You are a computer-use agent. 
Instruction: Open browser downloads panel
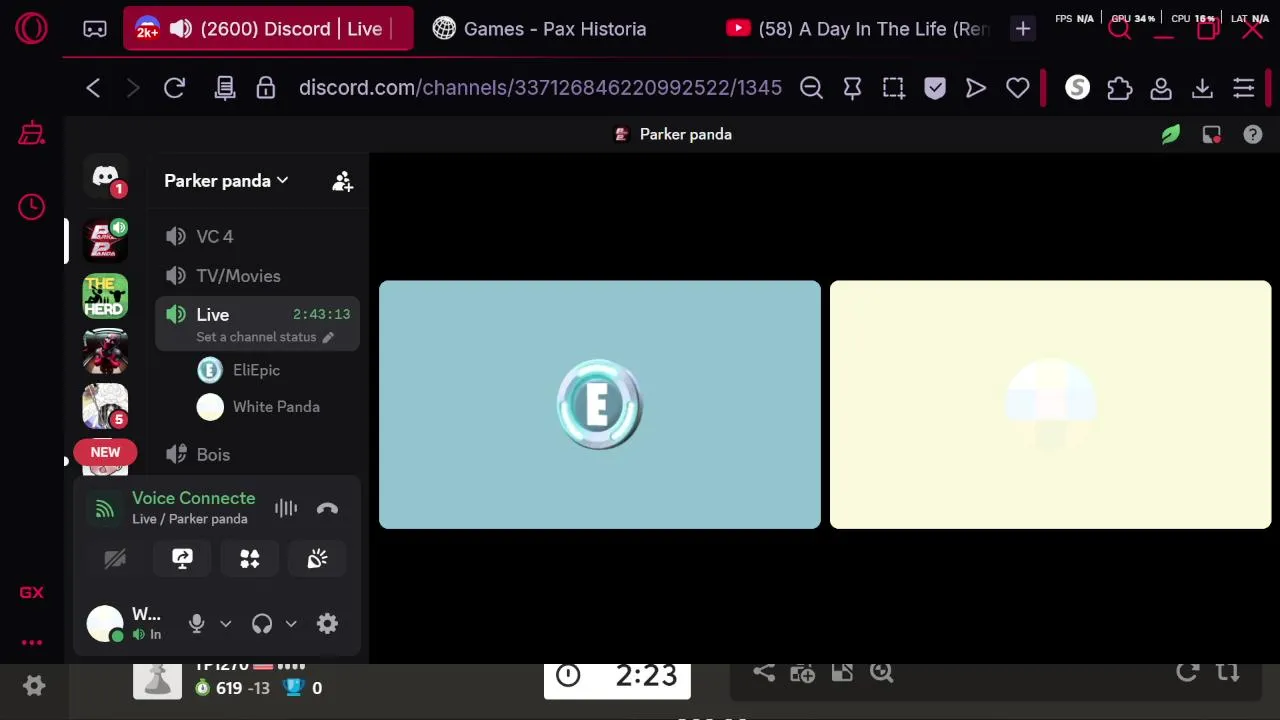click(1202, 88)
